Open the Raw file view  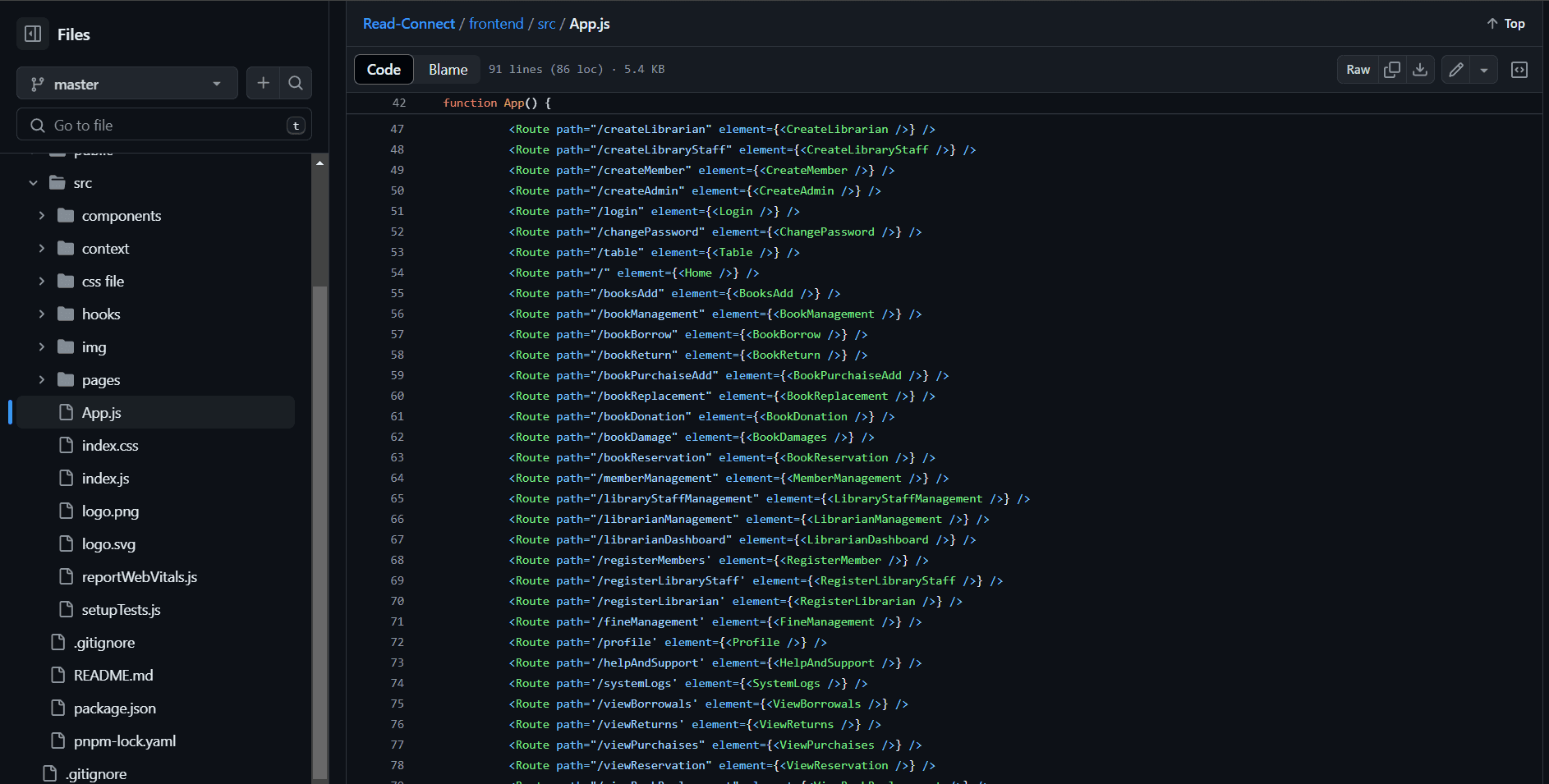coord(1358,70)
